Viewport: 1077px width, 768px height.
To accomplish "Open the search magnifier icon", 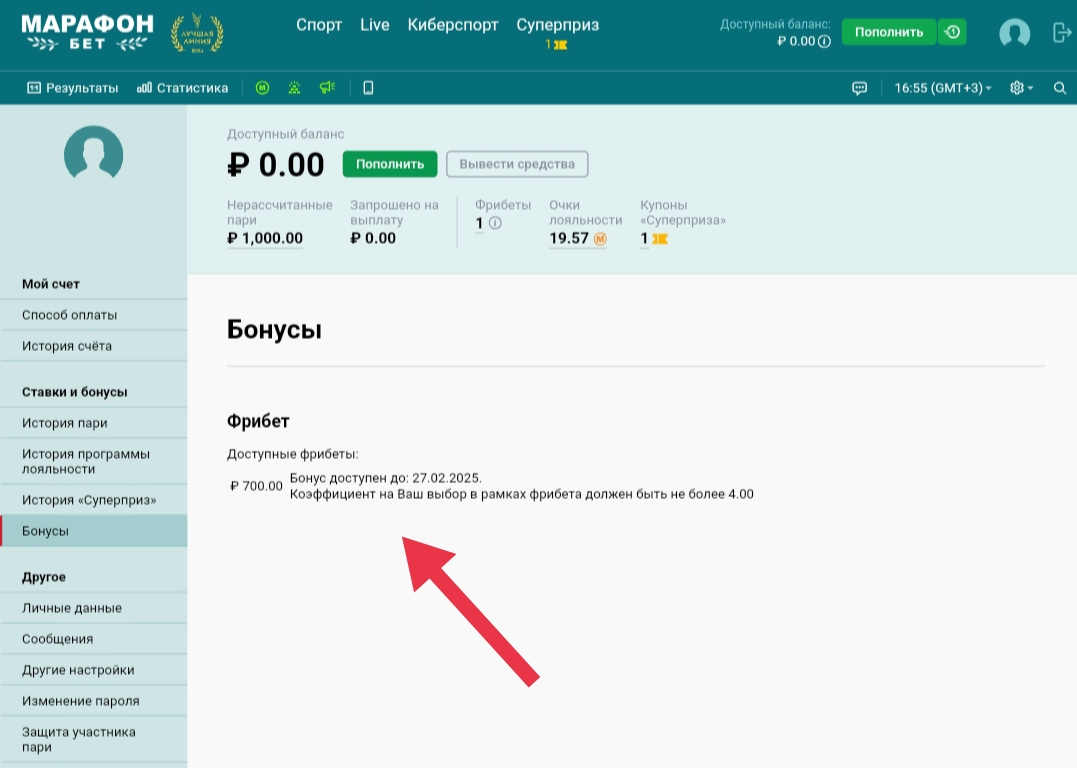I will coord(1060,88).
